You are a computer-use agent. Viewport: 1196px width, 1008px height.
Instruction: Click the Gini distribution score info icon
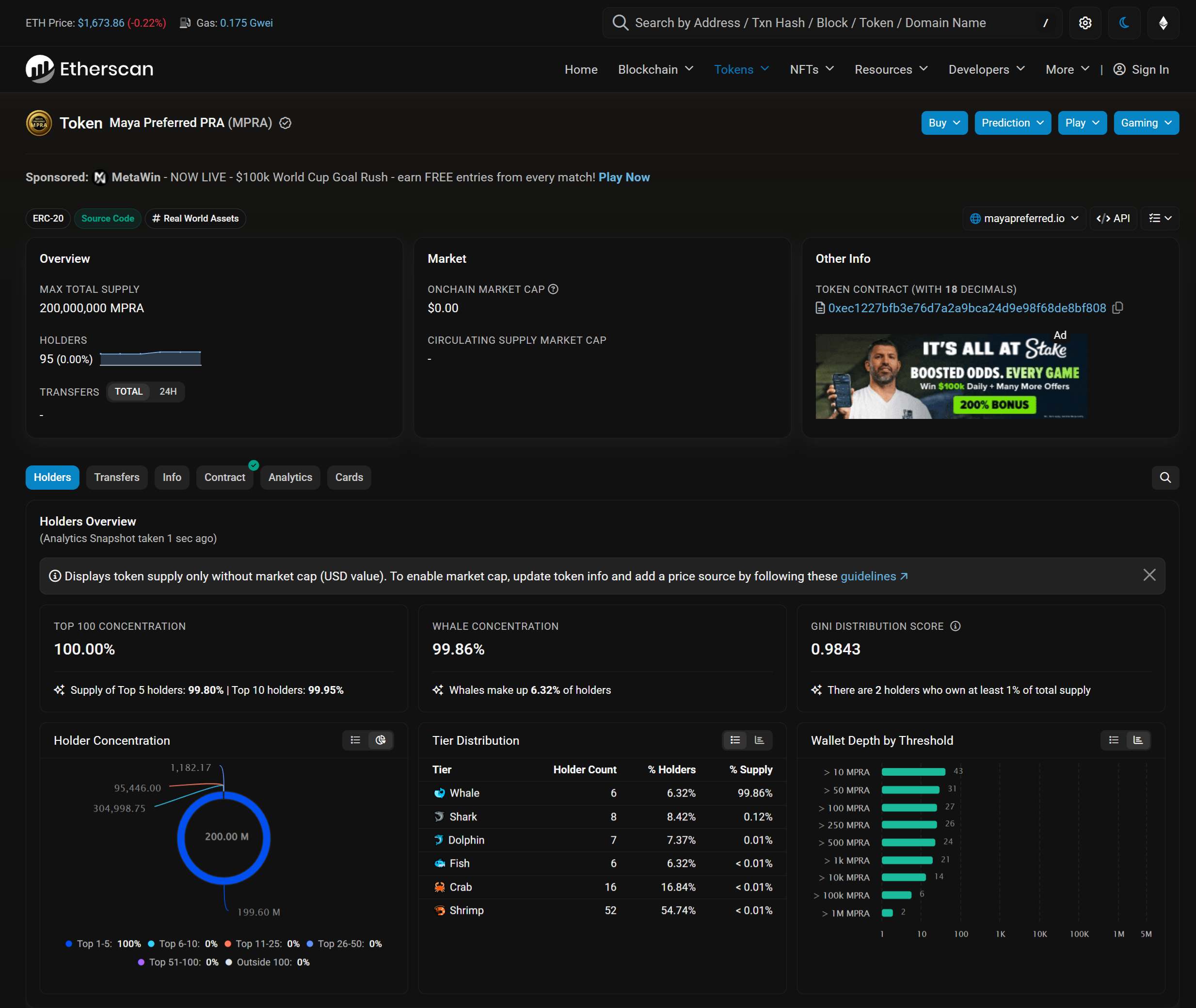coord(955,626)
